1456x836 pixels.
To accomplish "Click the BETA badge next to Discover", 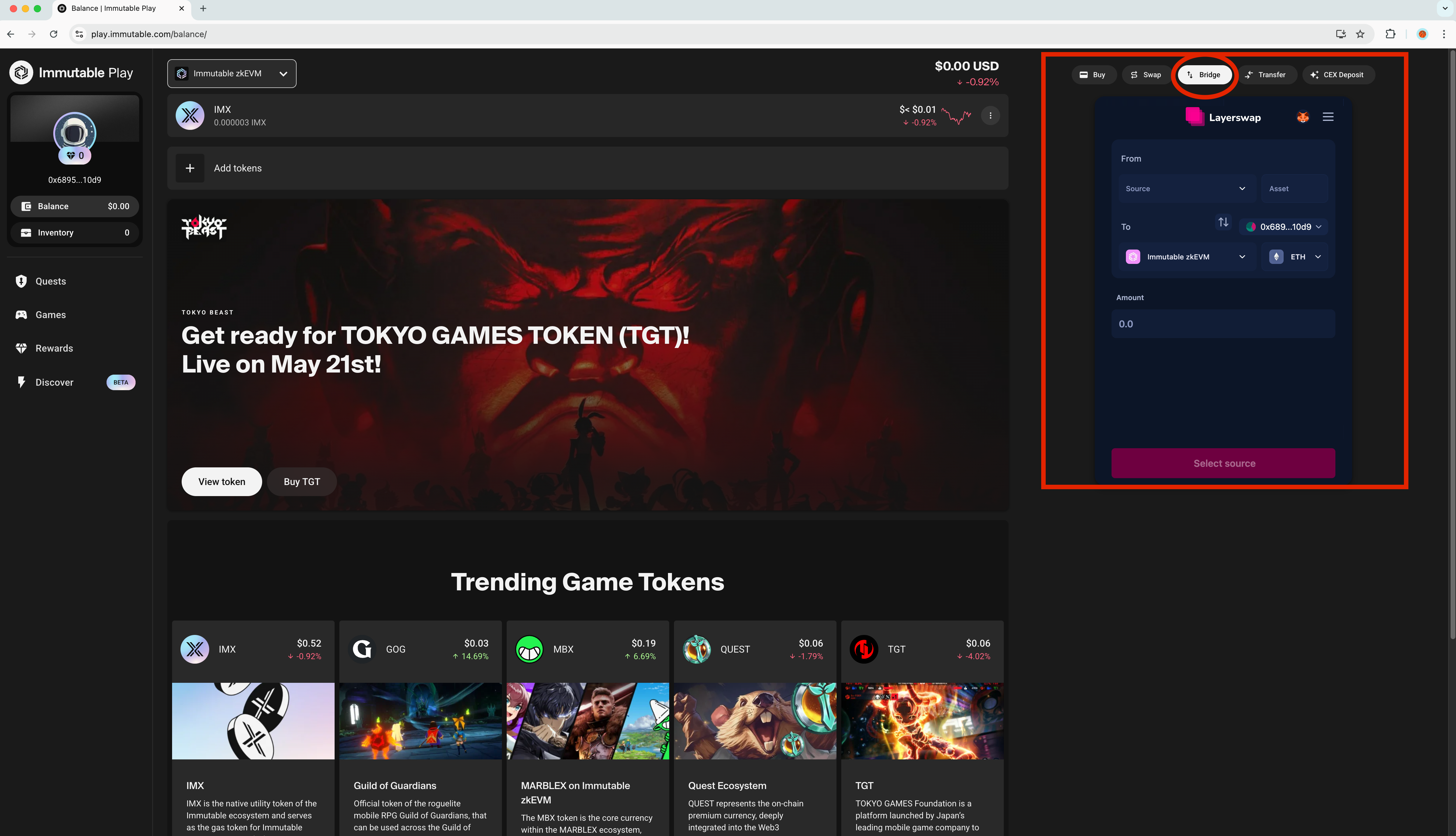I will click(121, 382).
